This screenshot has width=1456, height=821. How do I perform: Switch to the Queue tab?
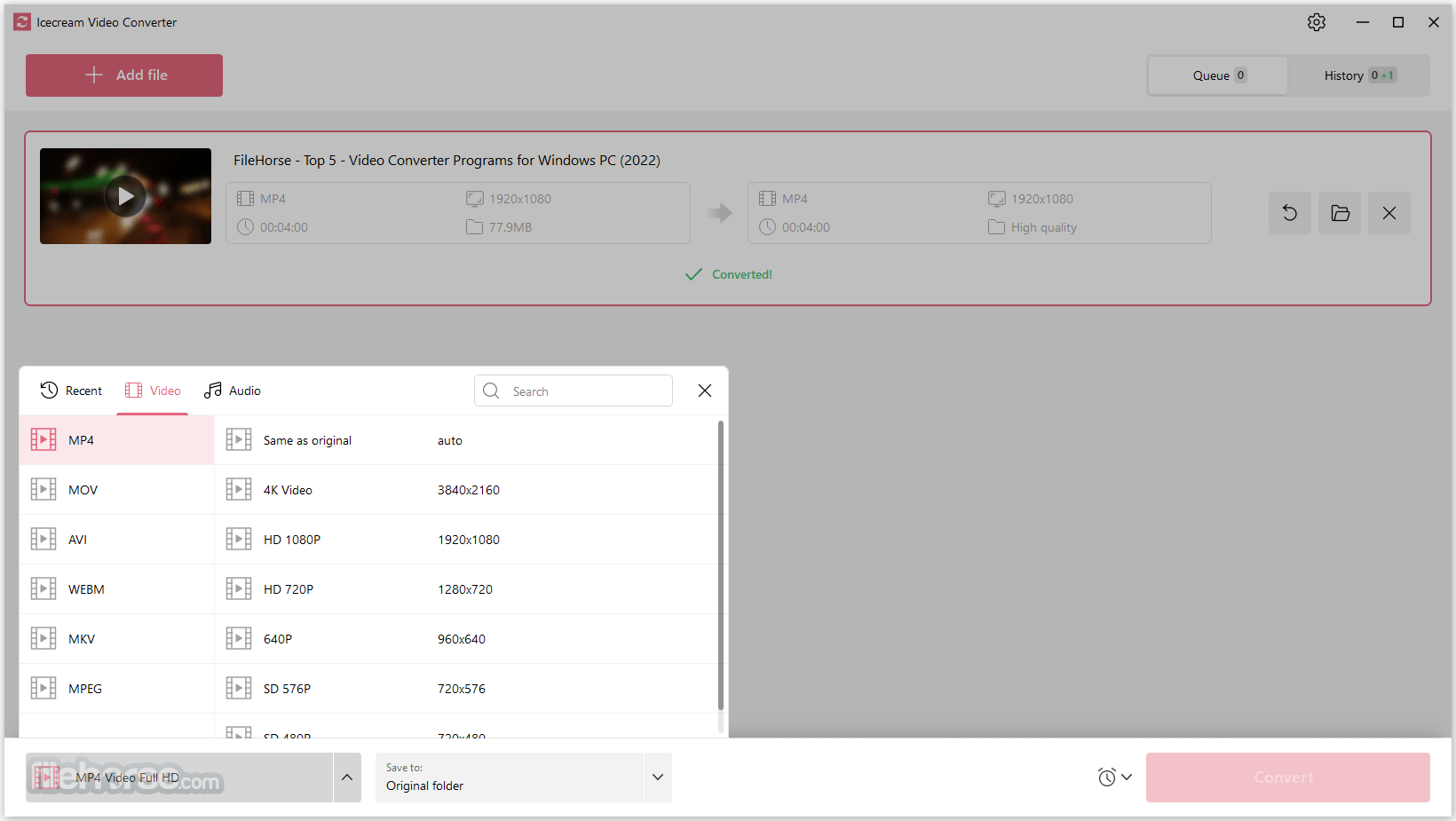(x=1218, y=75)
